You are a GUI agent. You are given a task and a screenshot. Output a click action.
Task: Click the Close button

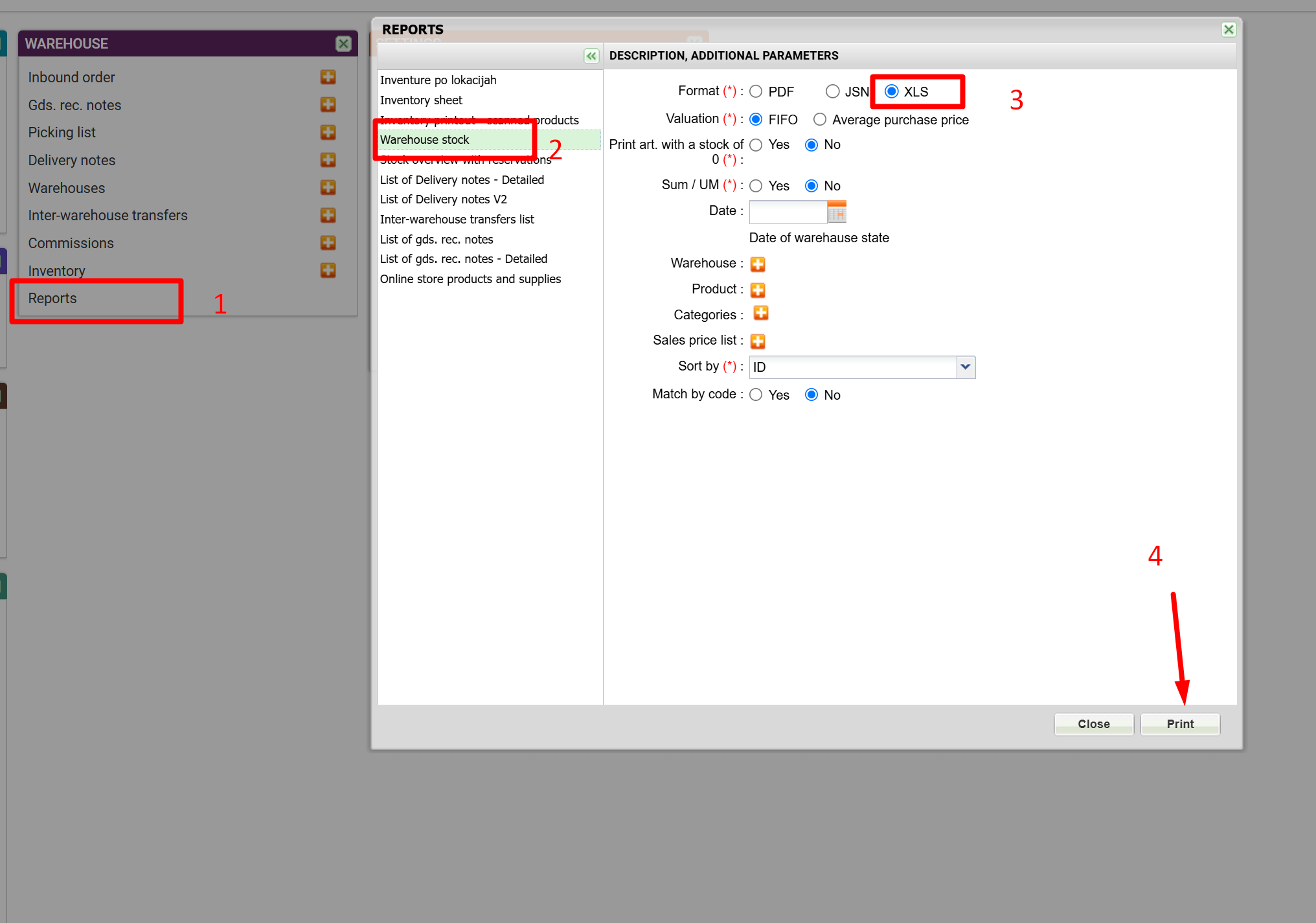(x=1093, y=724)
